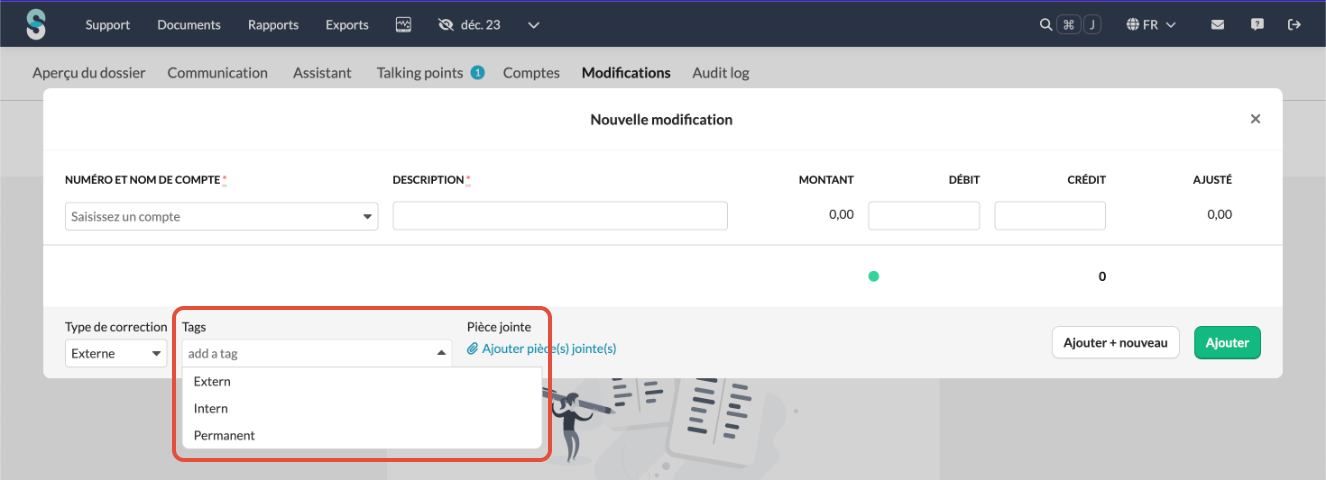The image size is (1326, 480).
Task: Close the Nouvelle modification dialog
Action: pyautogui.click(x=1255, y=119)
